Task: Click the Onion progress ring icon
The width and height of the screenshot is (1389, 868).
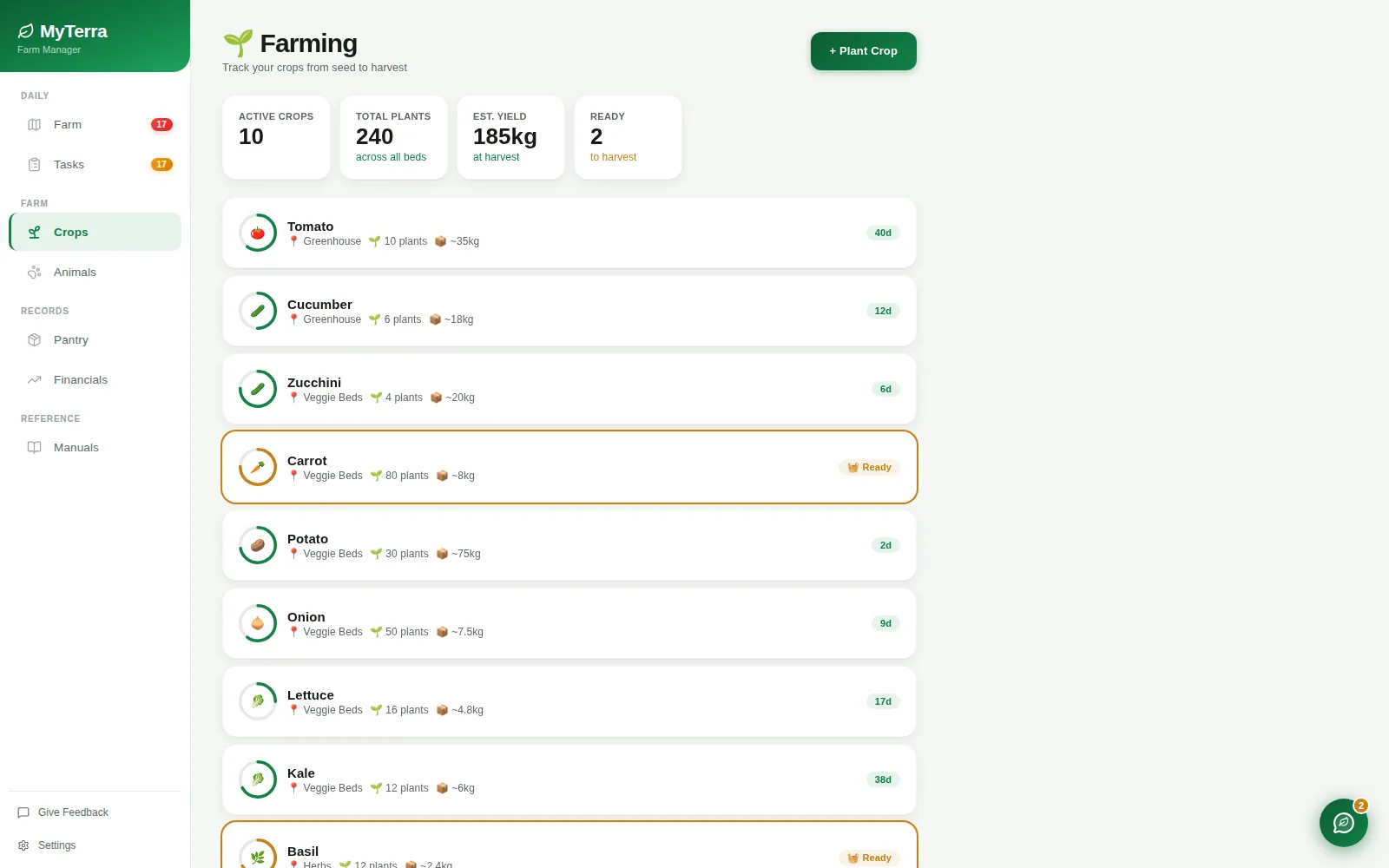Action: tap(258, 623)
